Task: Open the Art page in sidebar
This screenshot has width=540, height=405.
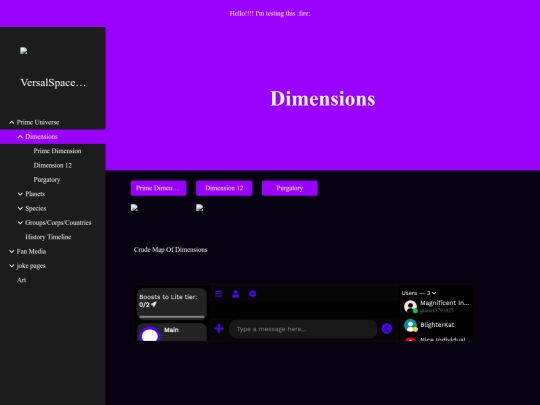Action: [21, 280]
